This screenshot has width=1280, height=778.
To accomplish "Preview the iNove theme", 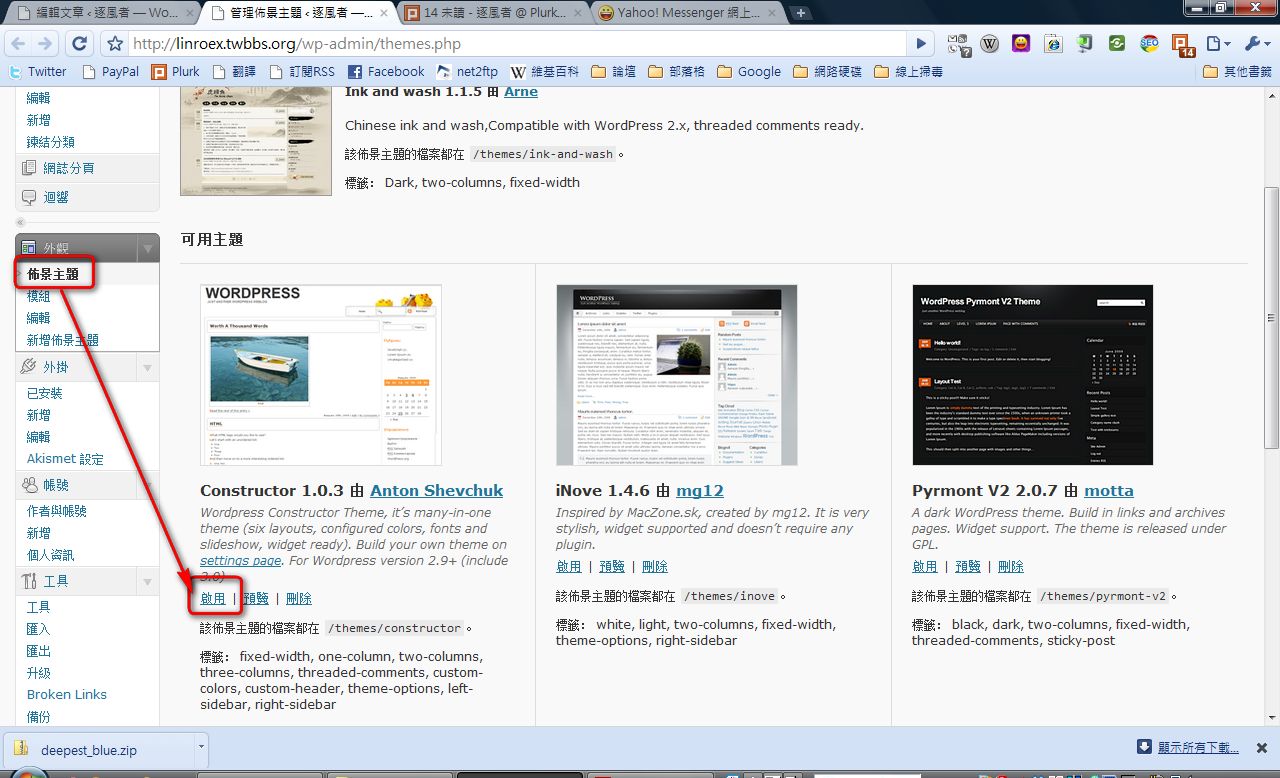I will [612, 566].
